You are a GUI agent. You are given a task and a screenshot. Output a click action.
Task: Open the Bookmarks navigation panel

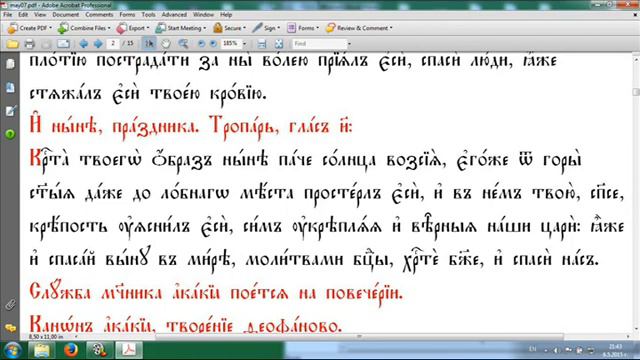click(x=10, y=87)
